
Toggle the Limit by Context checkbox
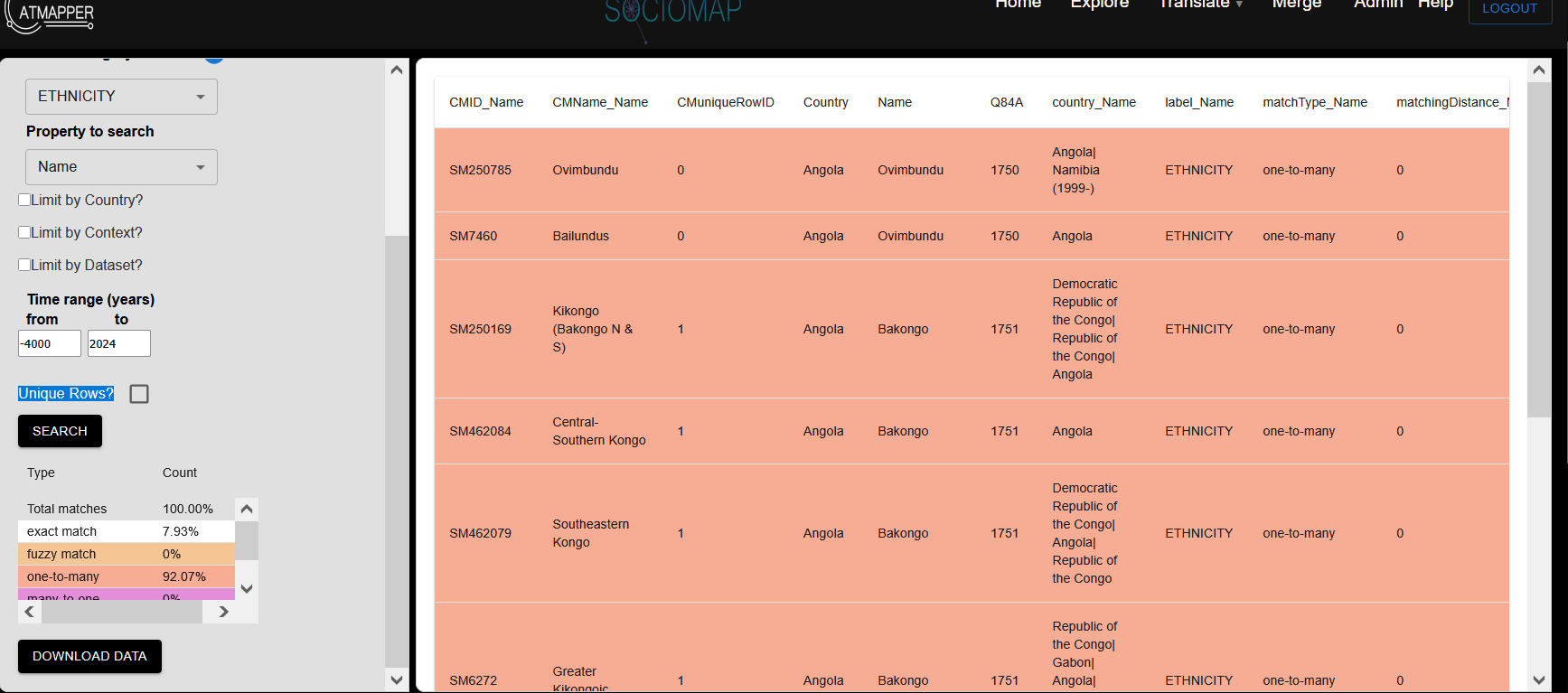pyautogui.click(x=25, y=232)
